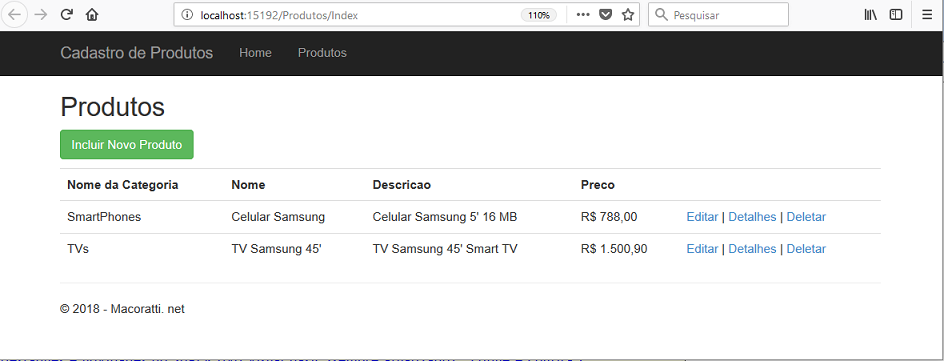Click the Incluir Novo Produto button
The width and height of the screenshot is (944, 361).
click(x=126, y=144)
